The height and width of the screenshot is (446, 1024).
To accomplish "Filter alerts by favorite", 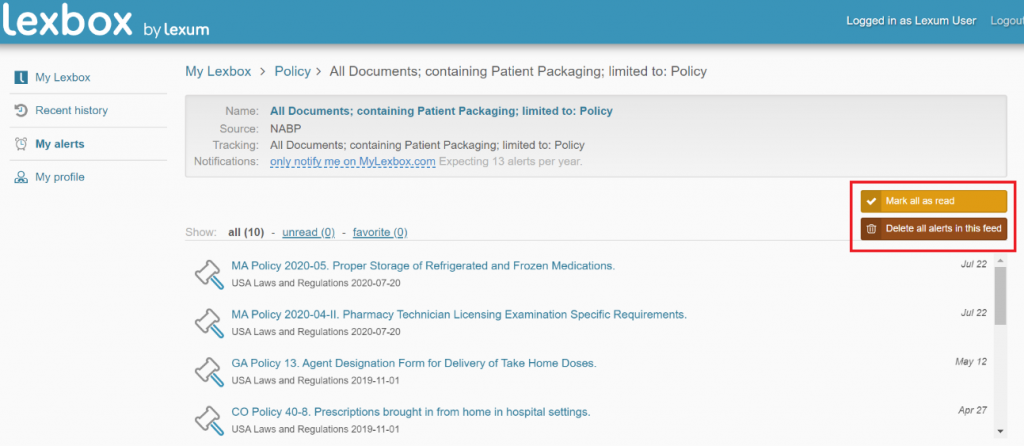I will point(378,232).
